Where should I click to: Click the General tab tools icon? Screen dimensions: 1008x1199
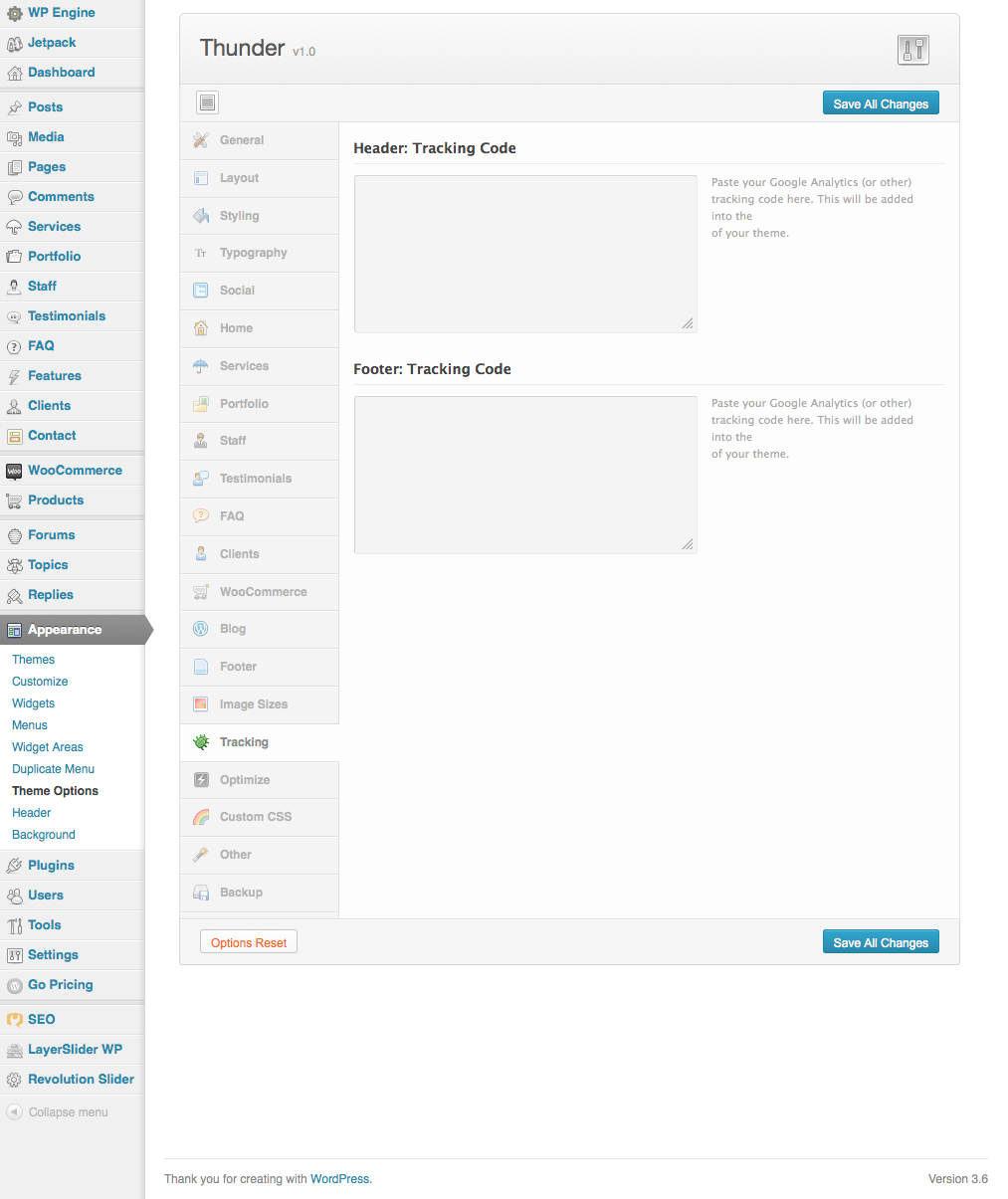click(x=201, y=140)
